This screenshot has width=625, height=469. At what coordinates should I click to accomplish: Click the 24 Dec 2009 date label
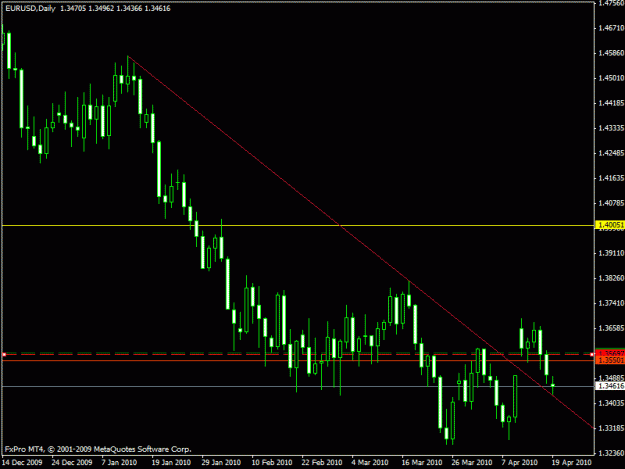click(72, 462)
